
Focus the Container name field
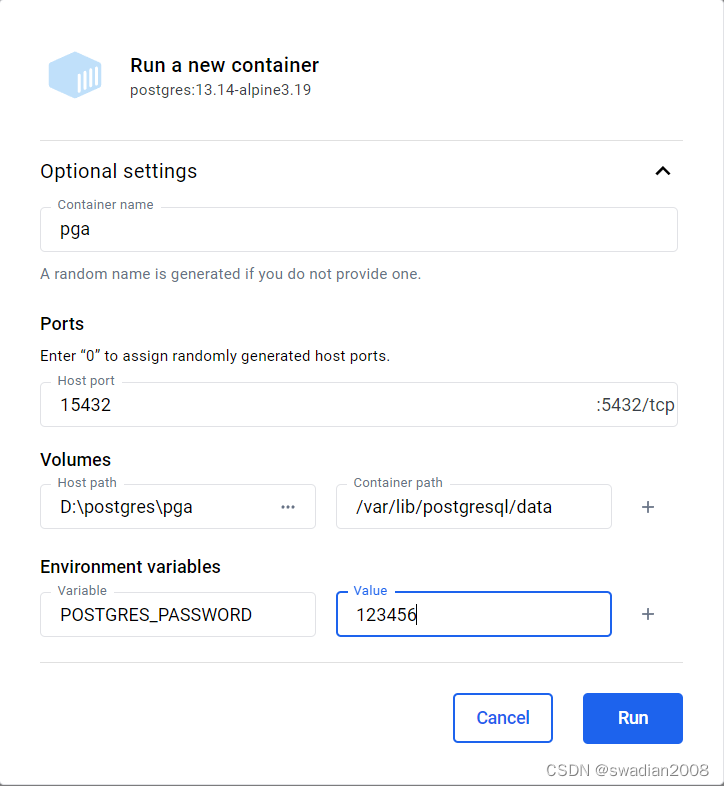(358, 230)
